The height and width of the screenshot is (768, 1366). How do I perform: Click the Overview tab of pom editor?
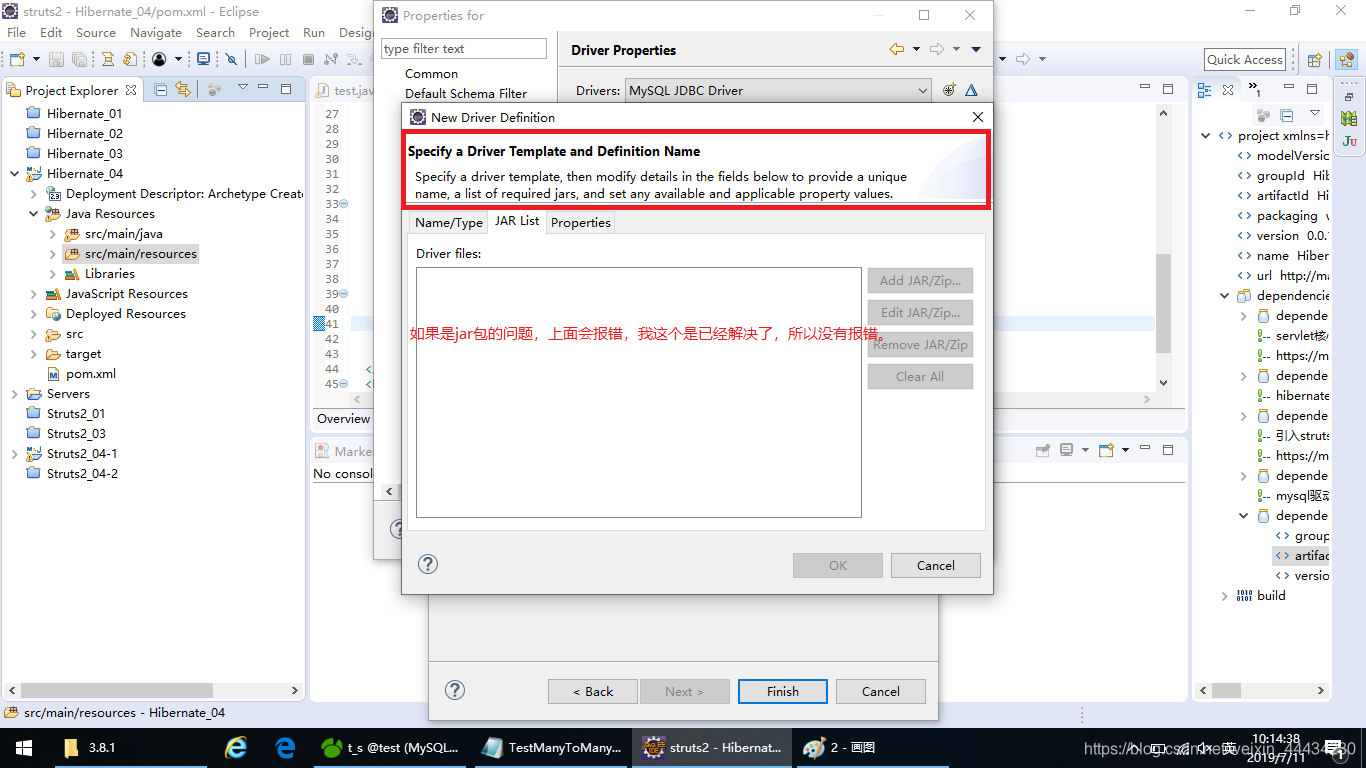coord(343,419)
